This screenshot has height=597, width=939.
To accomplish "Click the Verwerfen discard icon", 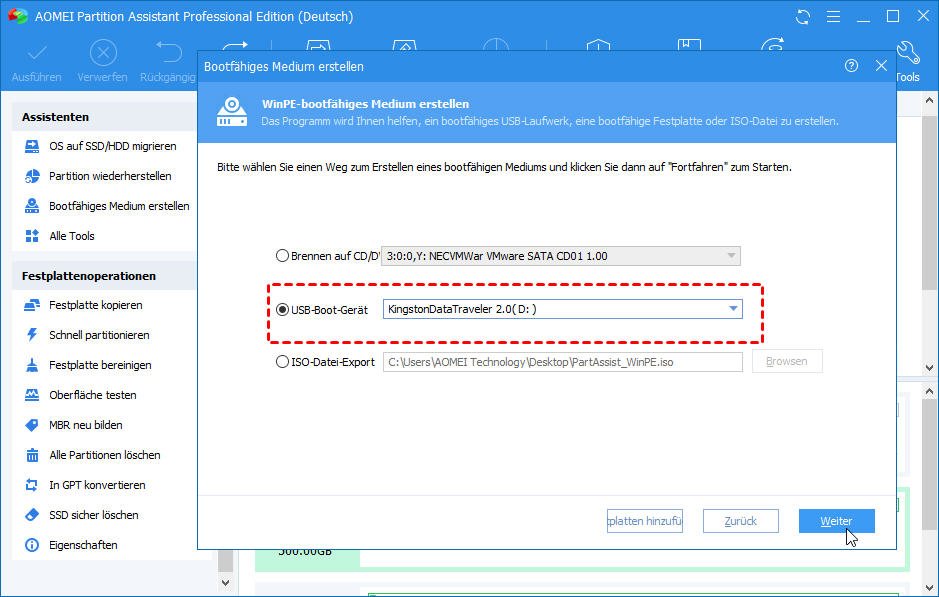I will 103,53.
